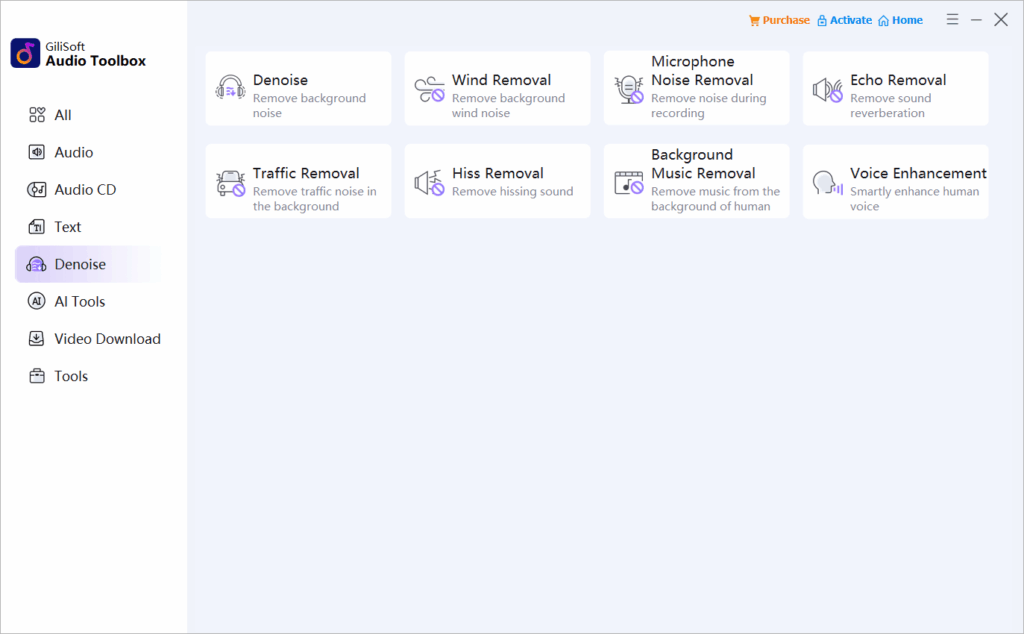Image resolution: width=1024 pixels, height=634 pixels.
Task: Click the All category grid icon
Action: (37, 115)
